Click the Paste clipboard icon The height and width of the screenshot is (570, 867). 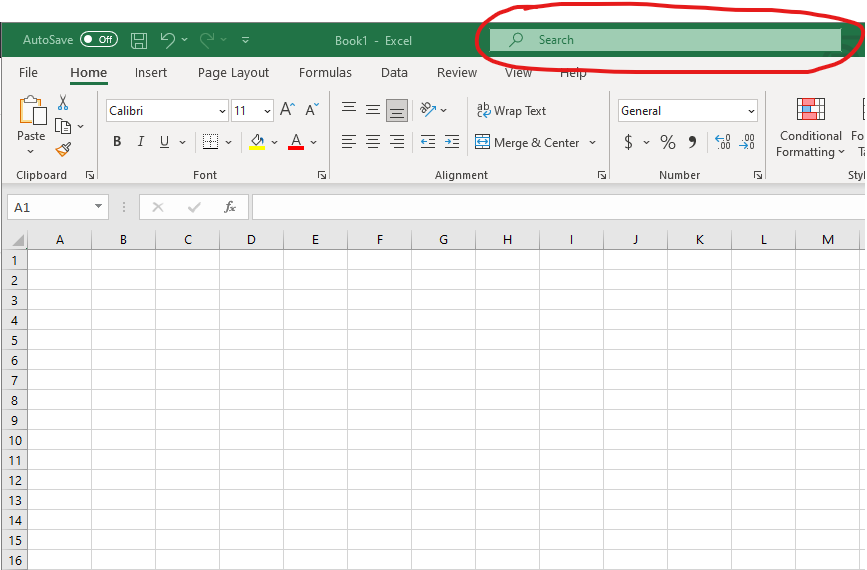pyautogui.click(x=33, y=111)
